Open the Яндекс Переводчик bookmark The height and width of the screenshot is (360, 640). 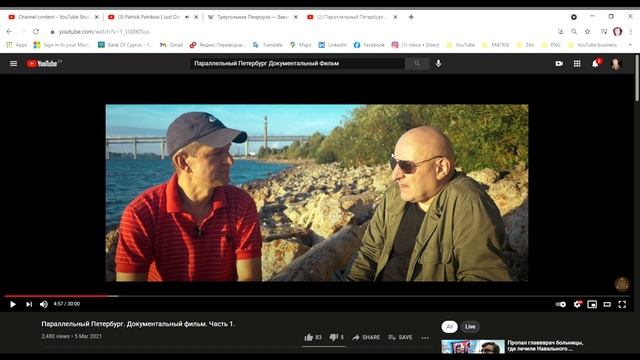(x=218, y=45)
